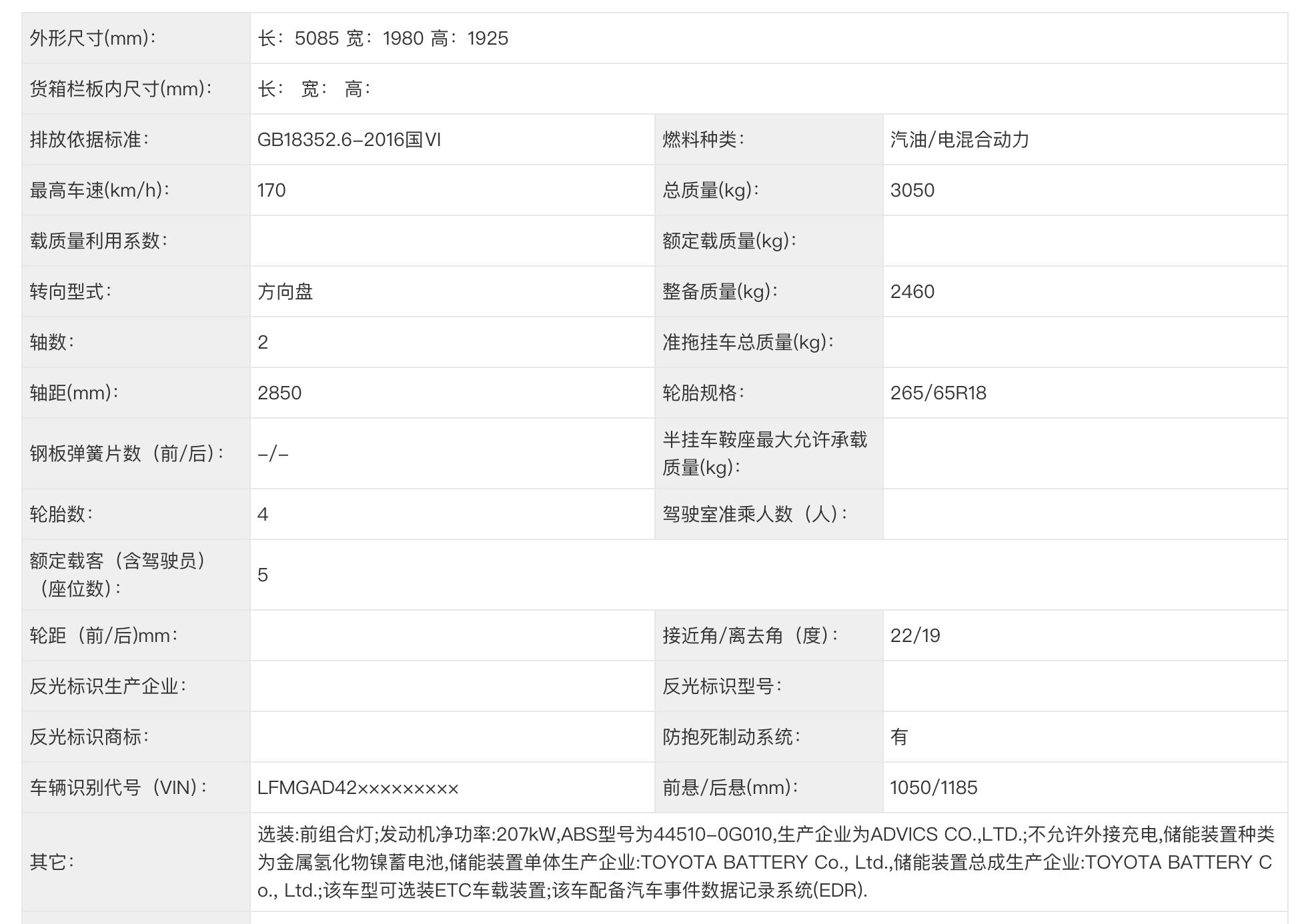Screen dimensions: 1302x924
Task: Select the dimensions value 长：5085 宽：1980 高：1925
Action: (383, 38)
